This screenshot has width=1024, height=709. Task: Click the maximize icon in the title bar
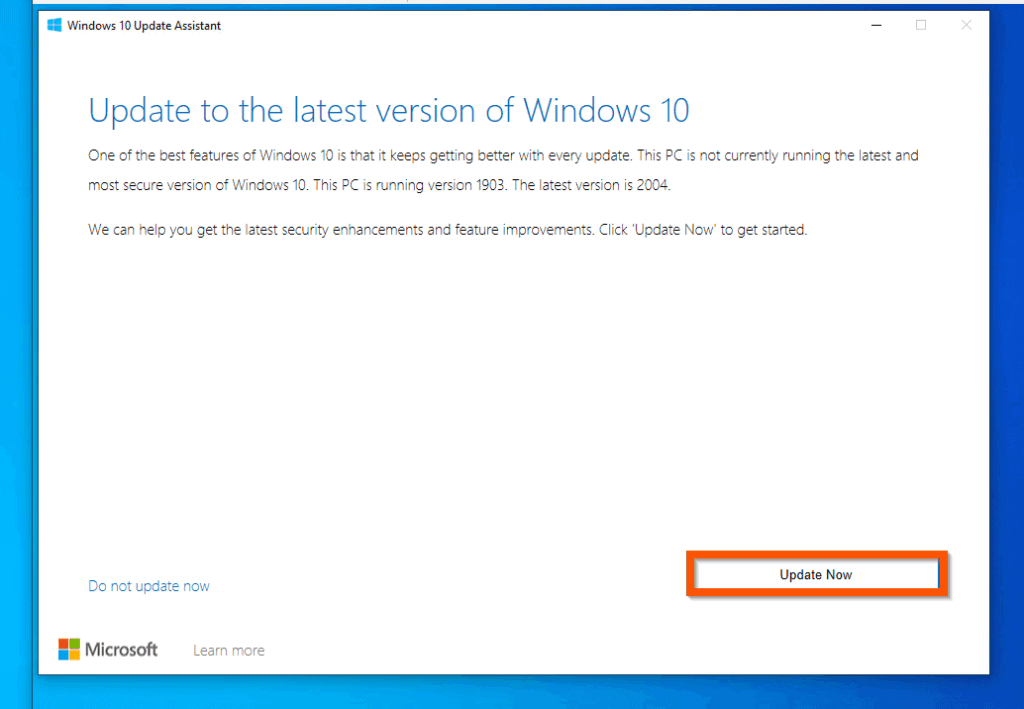(x=921, y=24)
